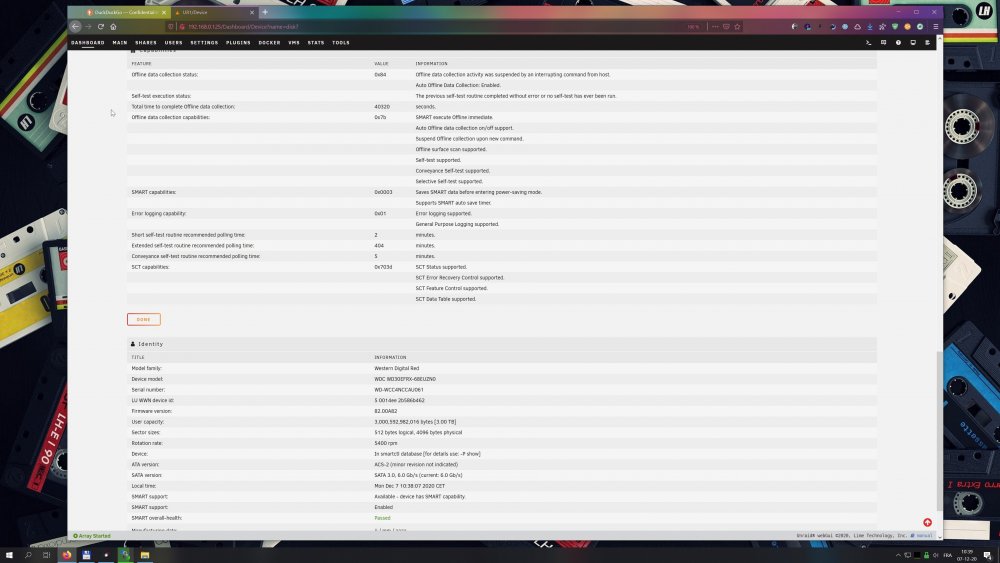Click the browser forward arrow
Viewport: 1000px width, 563px height.
point(89,27)
